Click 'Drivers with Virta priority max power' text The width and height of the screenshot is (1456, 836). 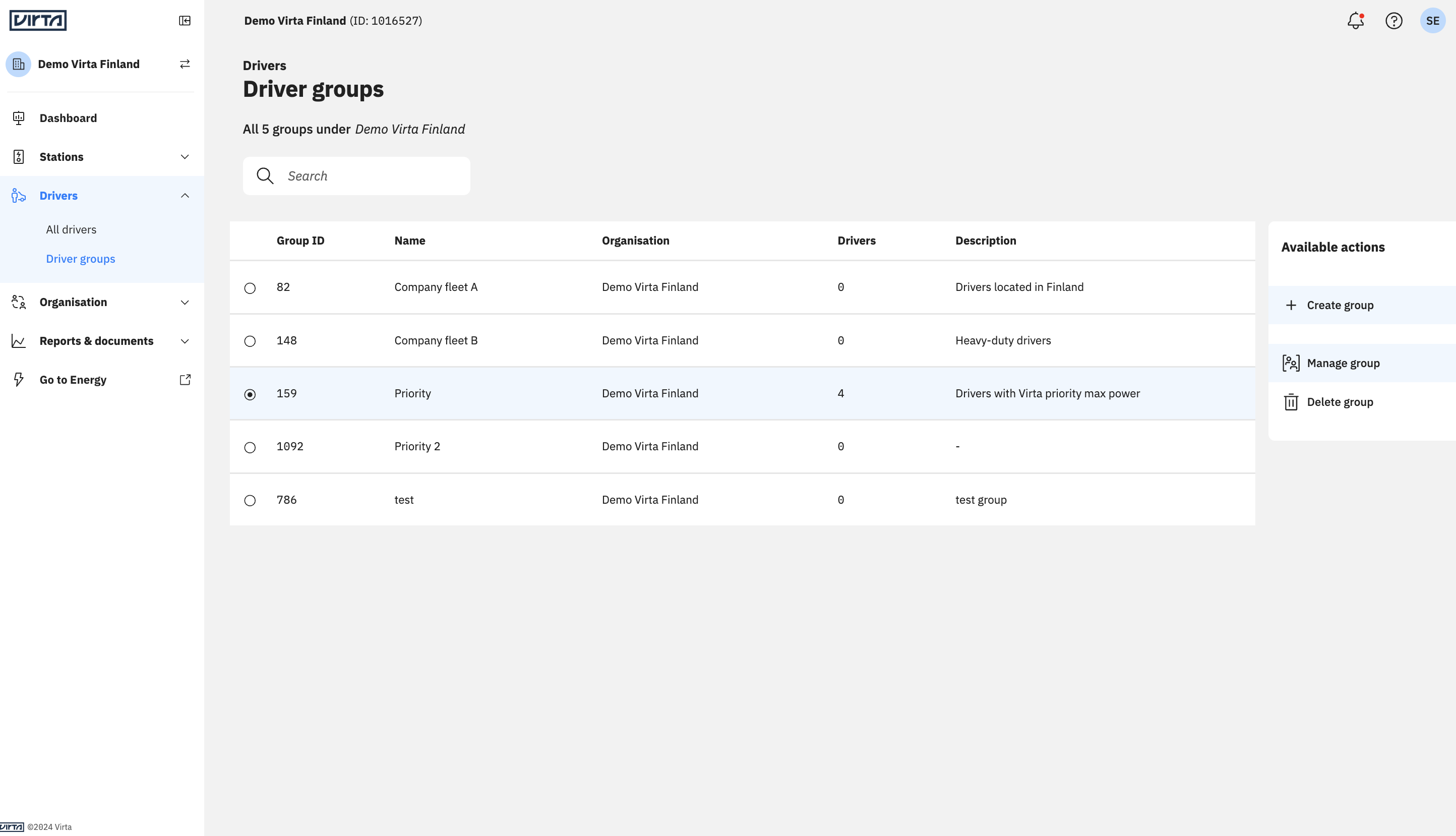tap(1047, 393)
